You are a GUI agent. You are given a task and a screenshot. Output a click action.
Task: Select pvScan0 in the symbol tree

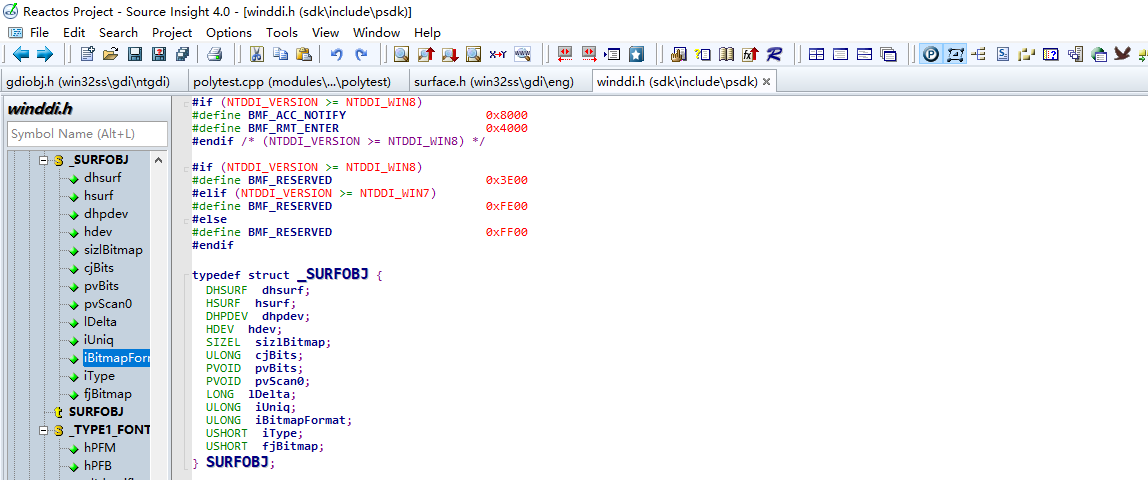coord(108,304)
